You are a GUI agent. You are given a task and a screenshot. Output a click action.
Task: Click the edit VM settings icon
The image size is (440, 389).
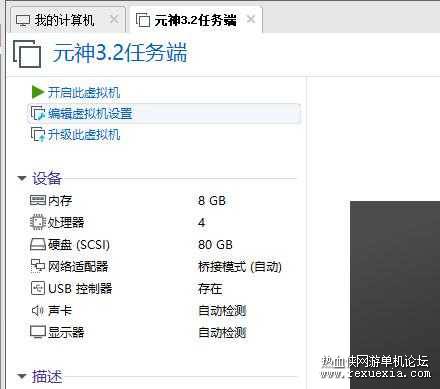coord(38,113)
